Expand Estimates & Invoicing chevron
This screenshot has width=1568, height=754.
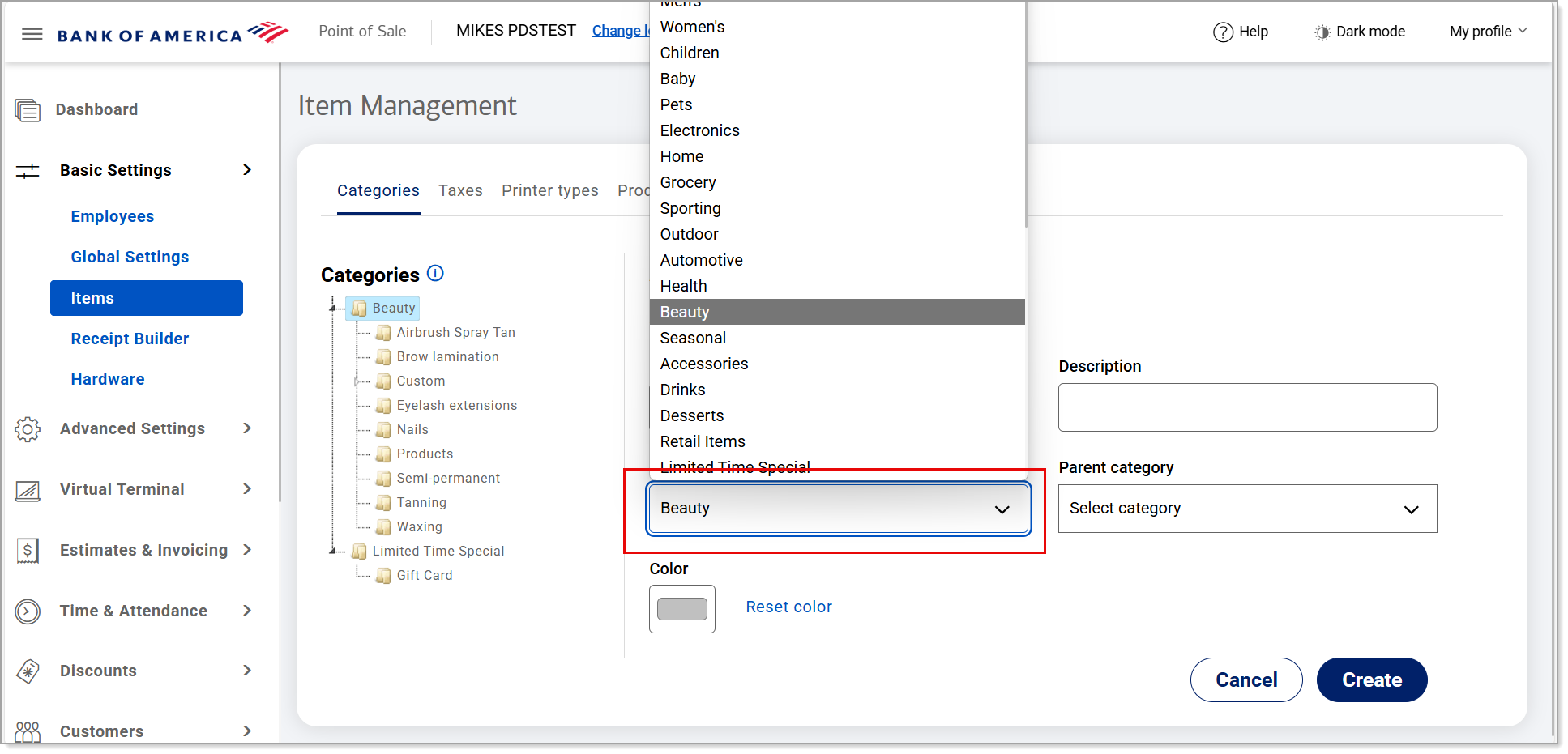(247, 550)
